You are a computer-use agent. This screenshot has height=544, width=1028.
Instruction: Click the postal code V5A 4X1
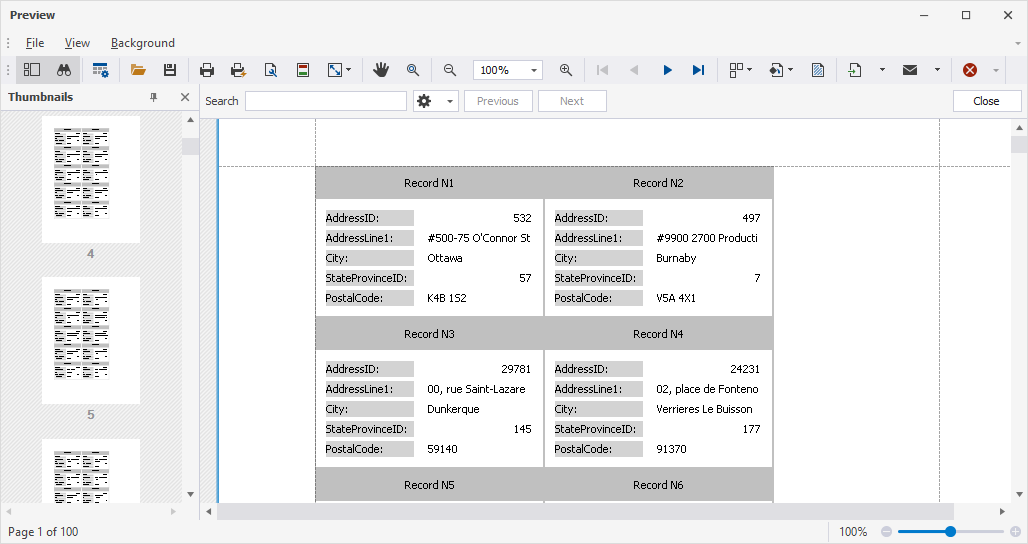pyautogui.click(x=676, y=298)
